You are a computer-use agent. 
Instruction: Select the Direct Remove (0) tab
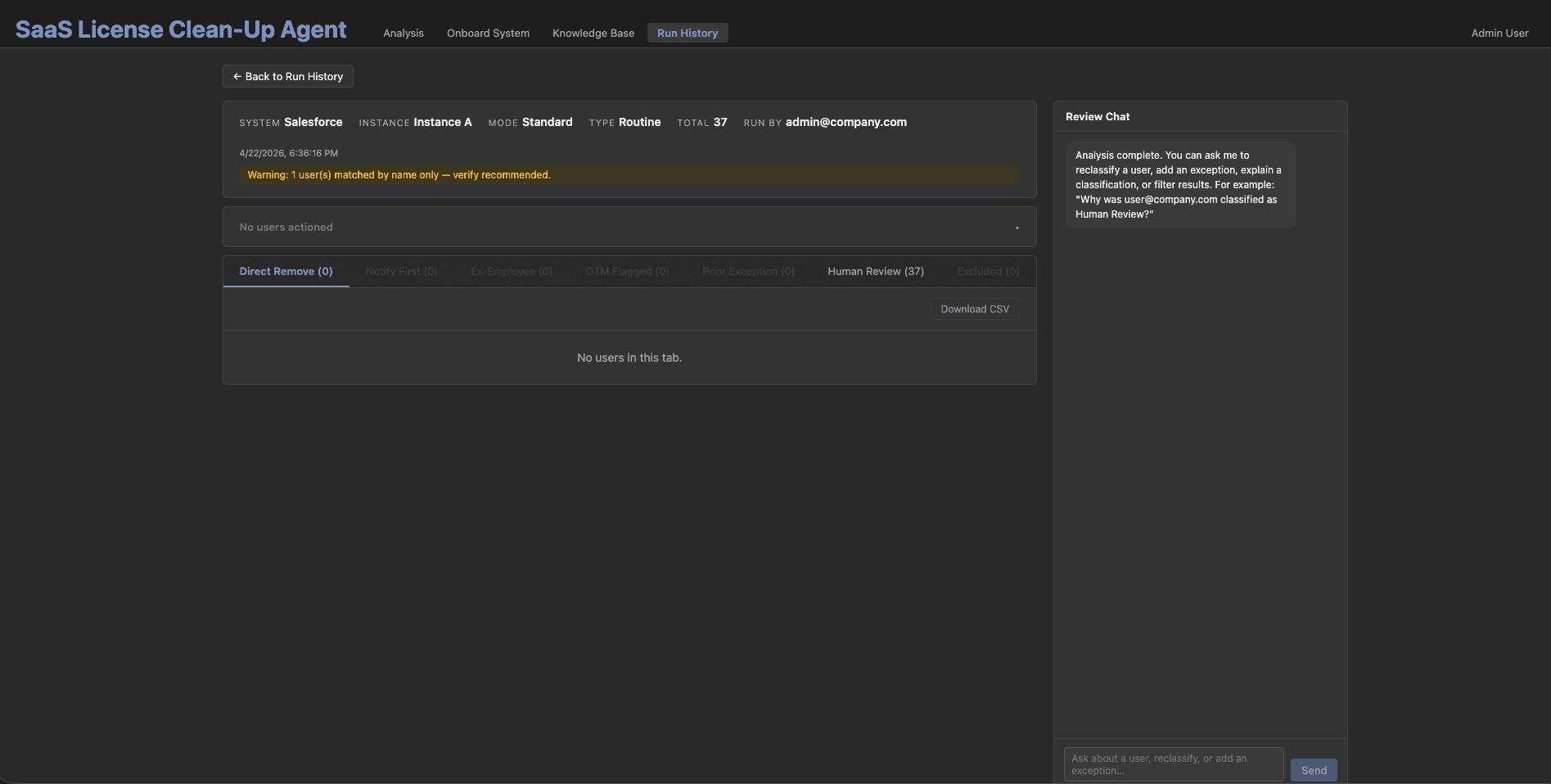[286, 271]
